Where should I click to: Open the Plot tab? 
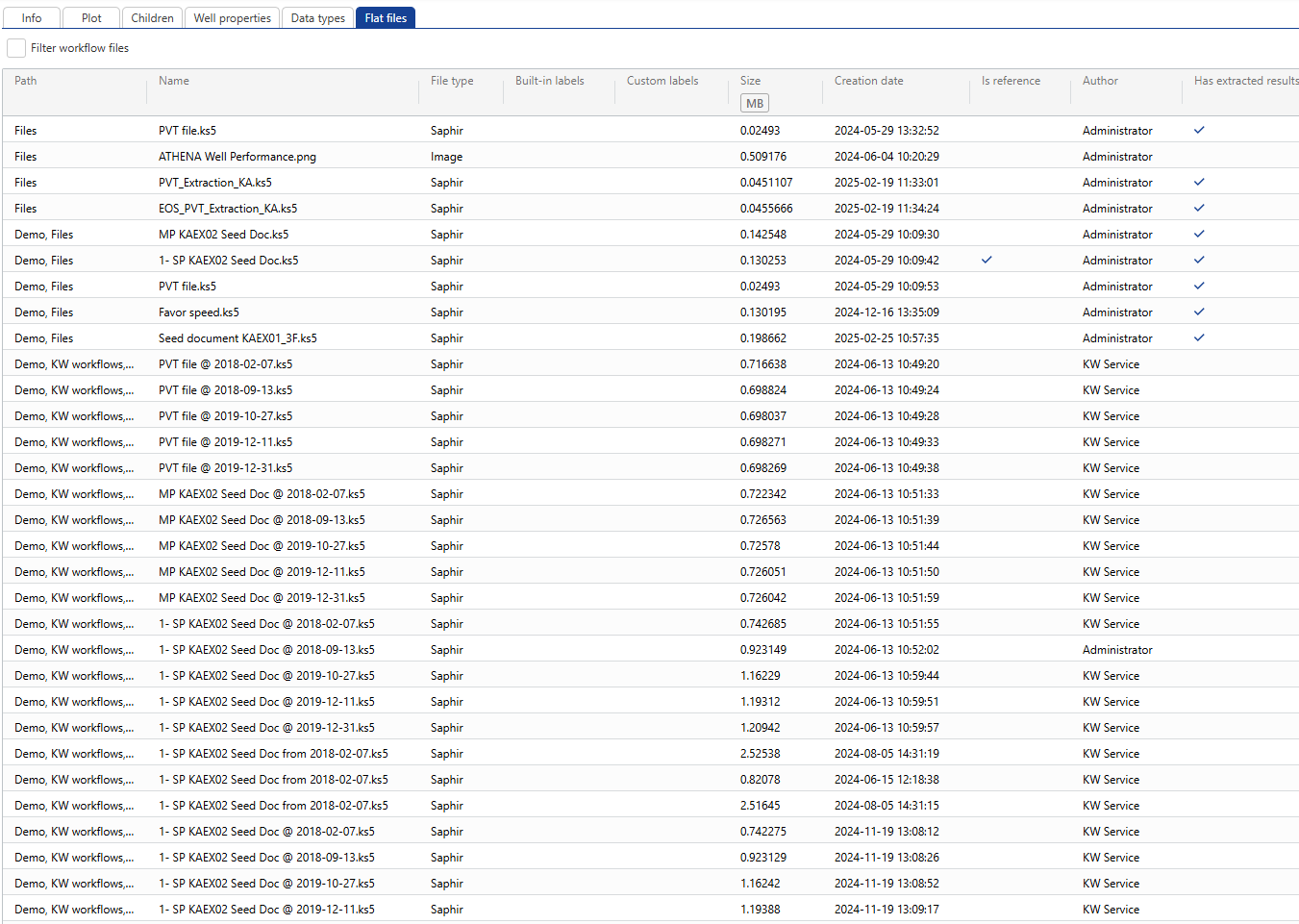click(91, 17)
